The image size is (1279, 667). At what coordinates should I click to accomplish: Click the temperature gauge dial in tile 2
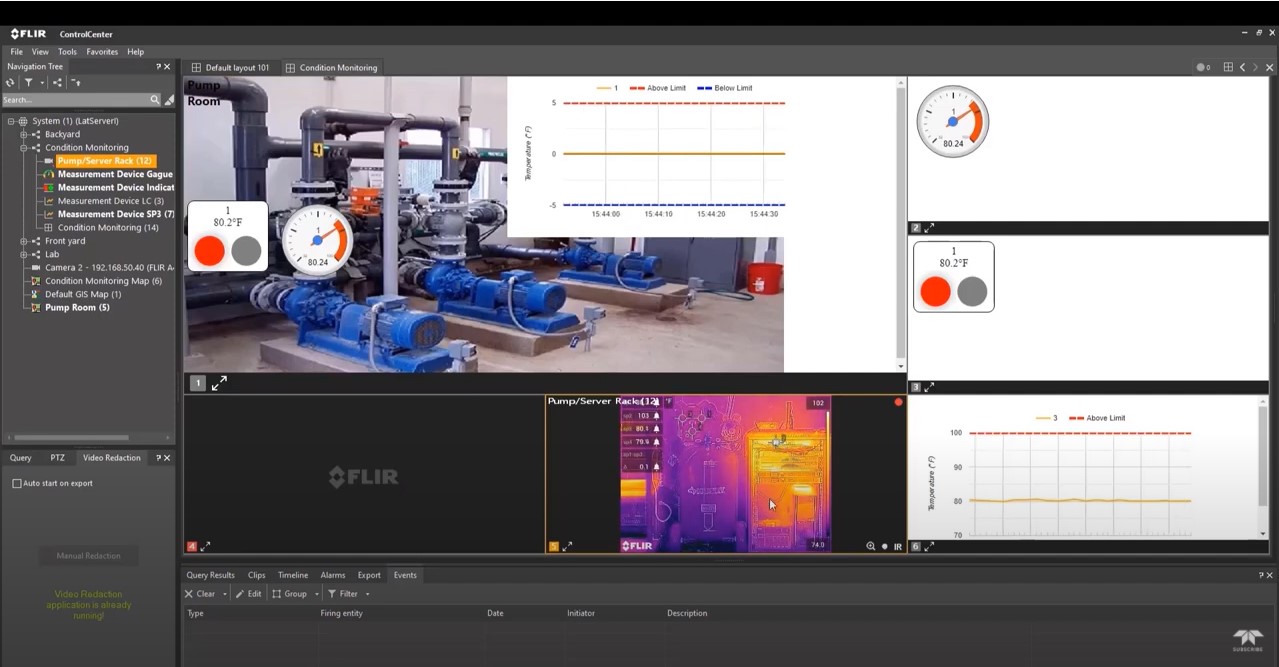pos(953,121)
